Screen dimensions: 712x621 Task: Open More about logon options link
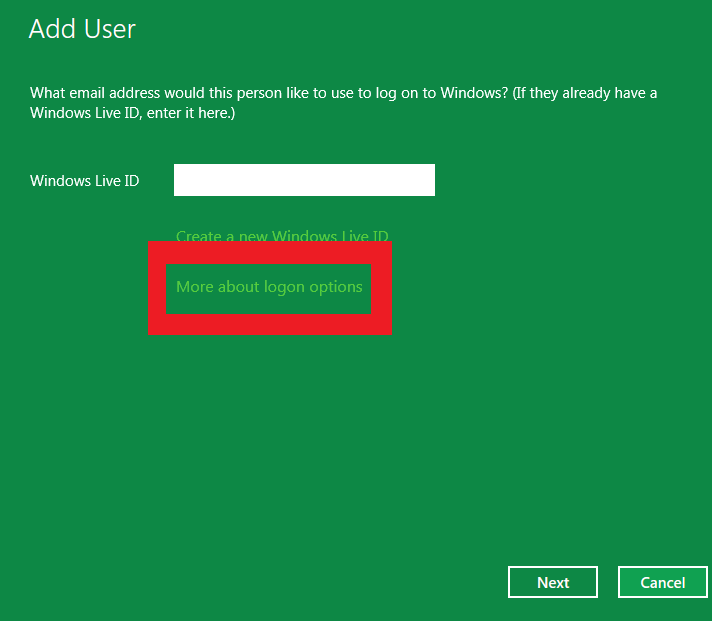269,287
